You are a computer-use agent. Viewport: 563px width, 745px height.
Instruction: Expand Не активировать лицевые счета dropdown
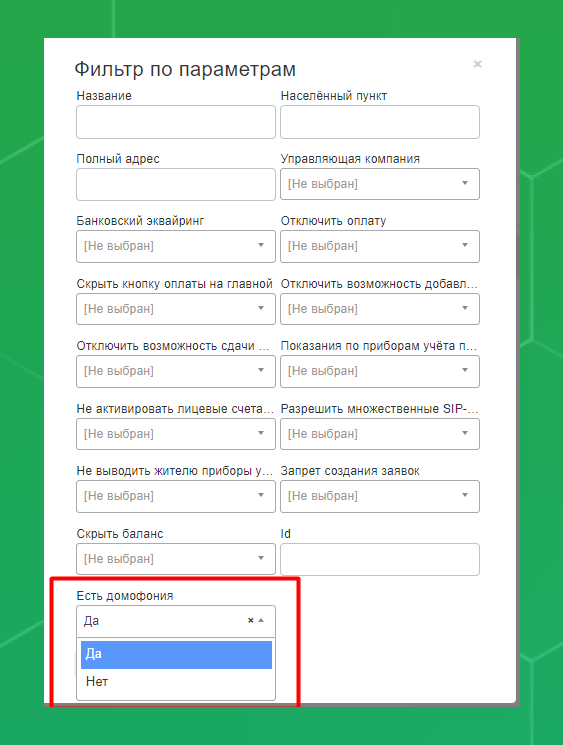coord(176,434)
